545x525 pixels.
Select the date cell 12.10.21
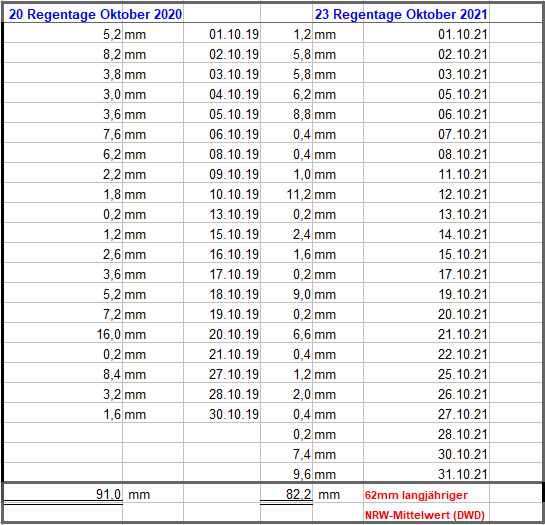tap(426, 194)
